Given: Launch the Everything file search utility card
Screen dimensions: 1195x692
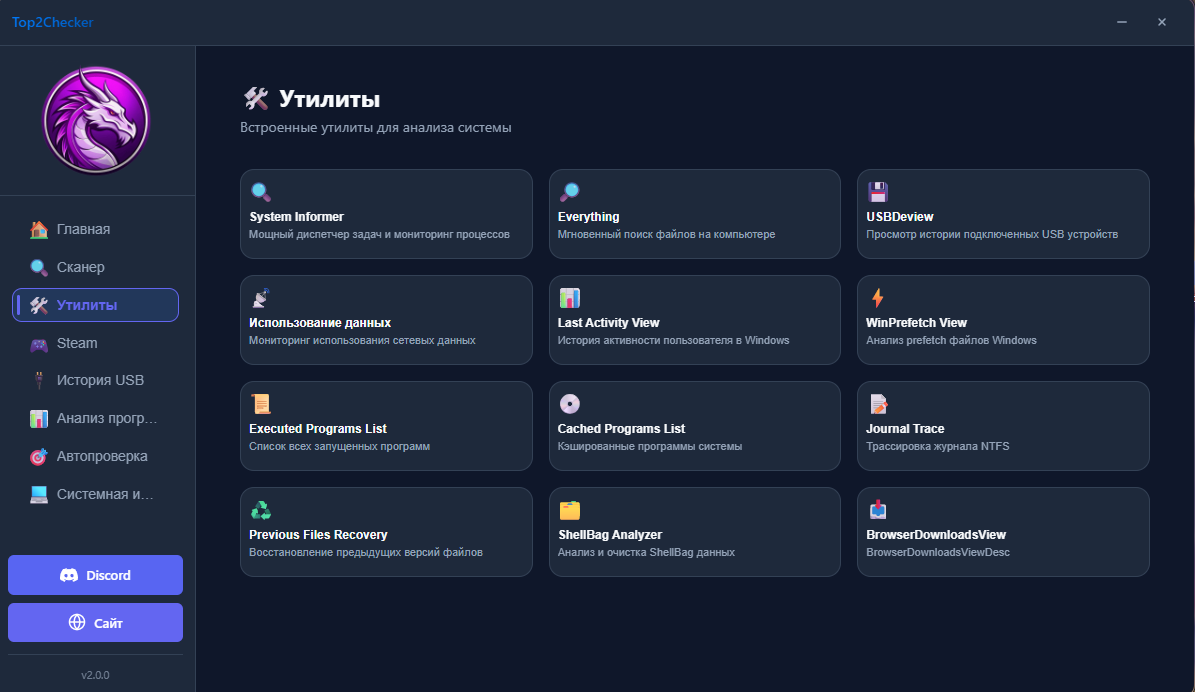Looking at the screenshot, I should coord(694,214).
